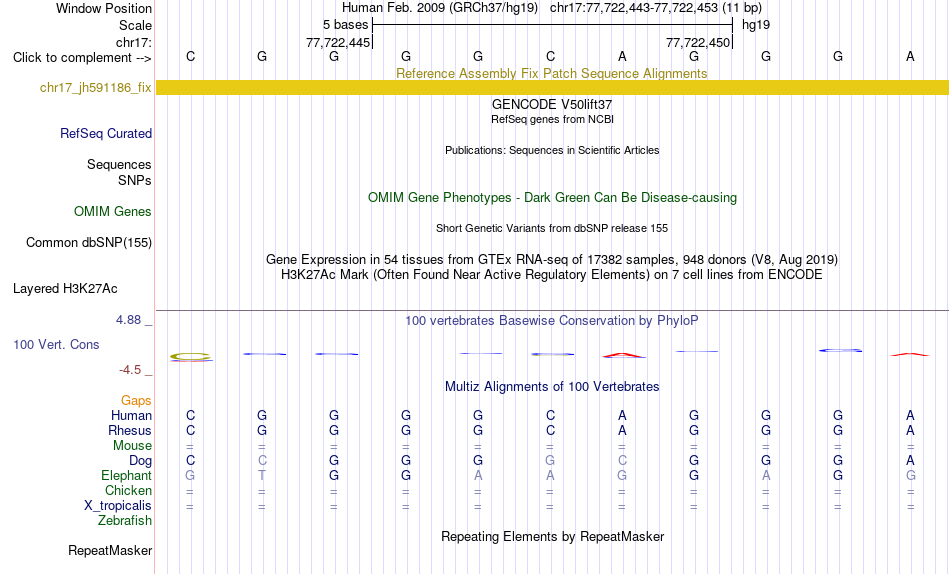Screen dimensions: 950x574
Task: Click the -4.5 PhyloP lower limit value
Action: pos(130,370)
